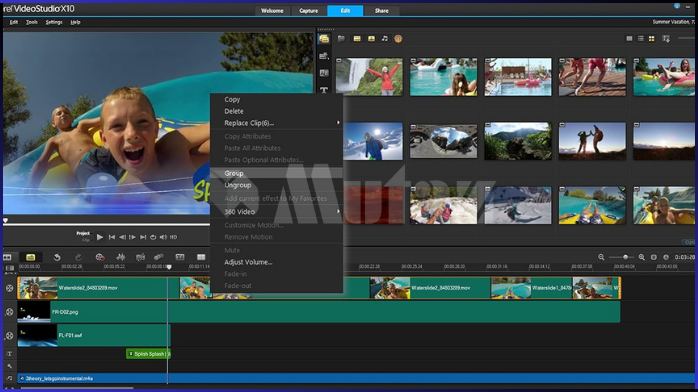
Task: Click the import media folder icon
Action: point(341,39)
